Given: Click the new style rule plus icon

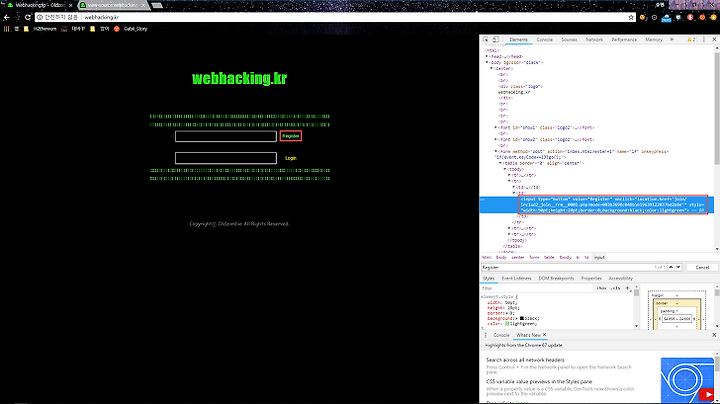Looking at the screenshot, I should tap(628, 288).
